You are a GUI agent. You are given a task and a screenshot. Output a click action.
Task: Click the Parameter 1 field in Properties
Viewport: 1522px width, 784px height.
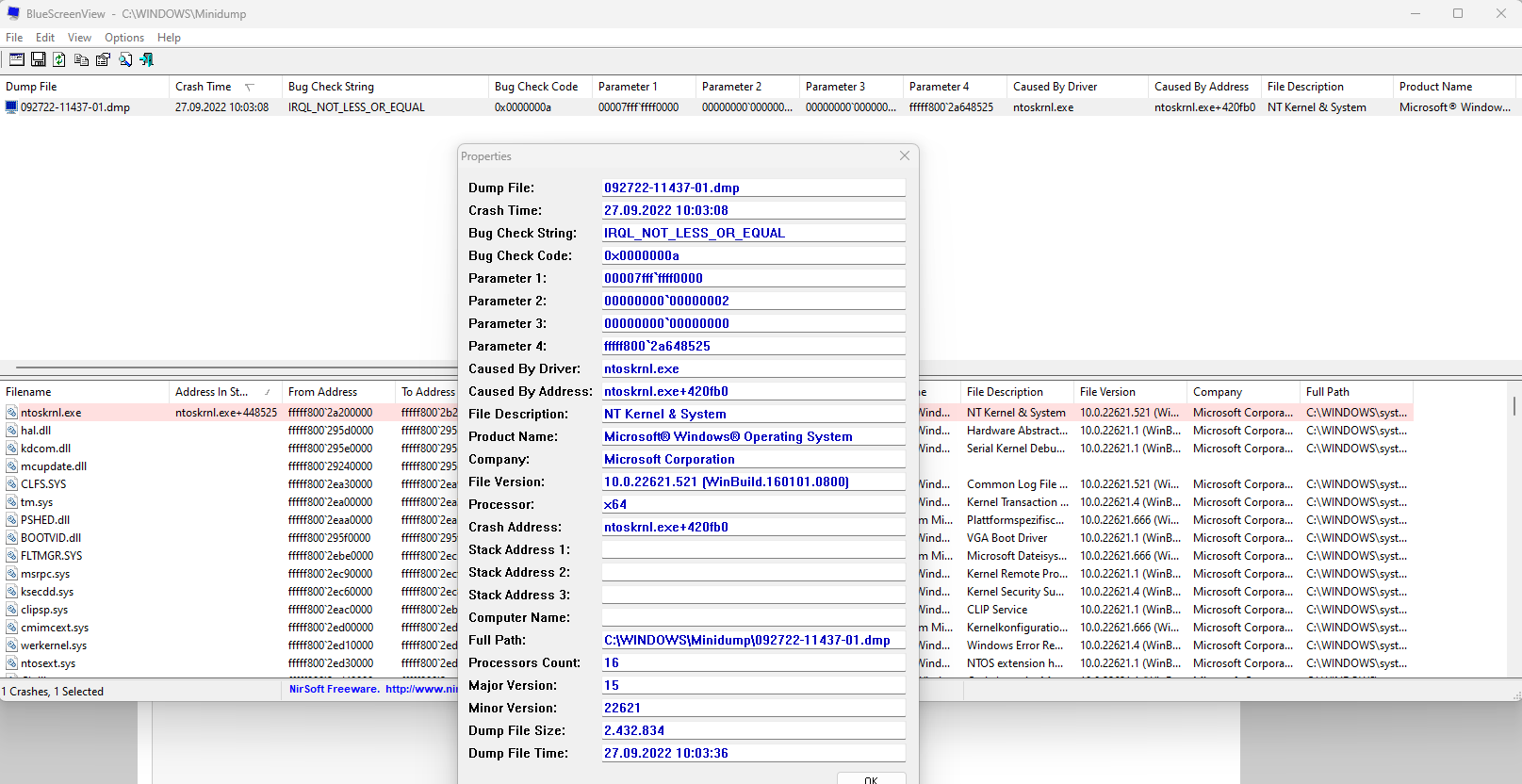click(753, 278)
